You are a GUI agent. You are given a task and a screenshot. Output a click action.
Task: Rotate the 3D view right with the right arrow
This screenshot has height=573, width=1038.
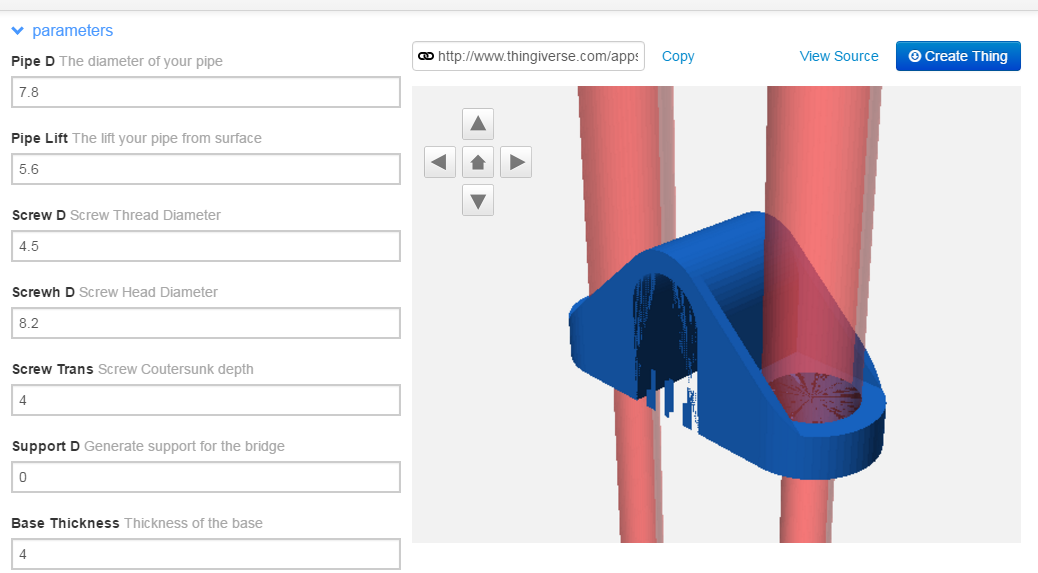click(516, 162)
